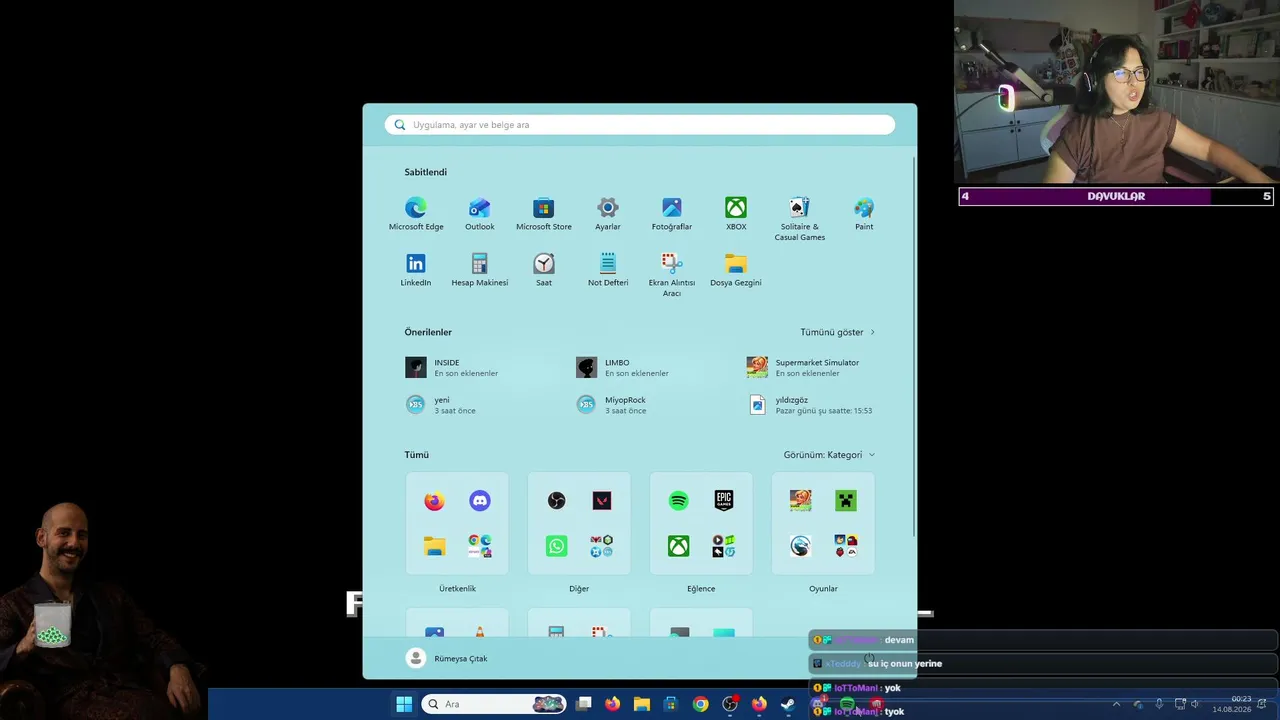Screen dimensions: 1280x720
Task: Click the Windows Start button on taskbar
Action: click(404, 704)
